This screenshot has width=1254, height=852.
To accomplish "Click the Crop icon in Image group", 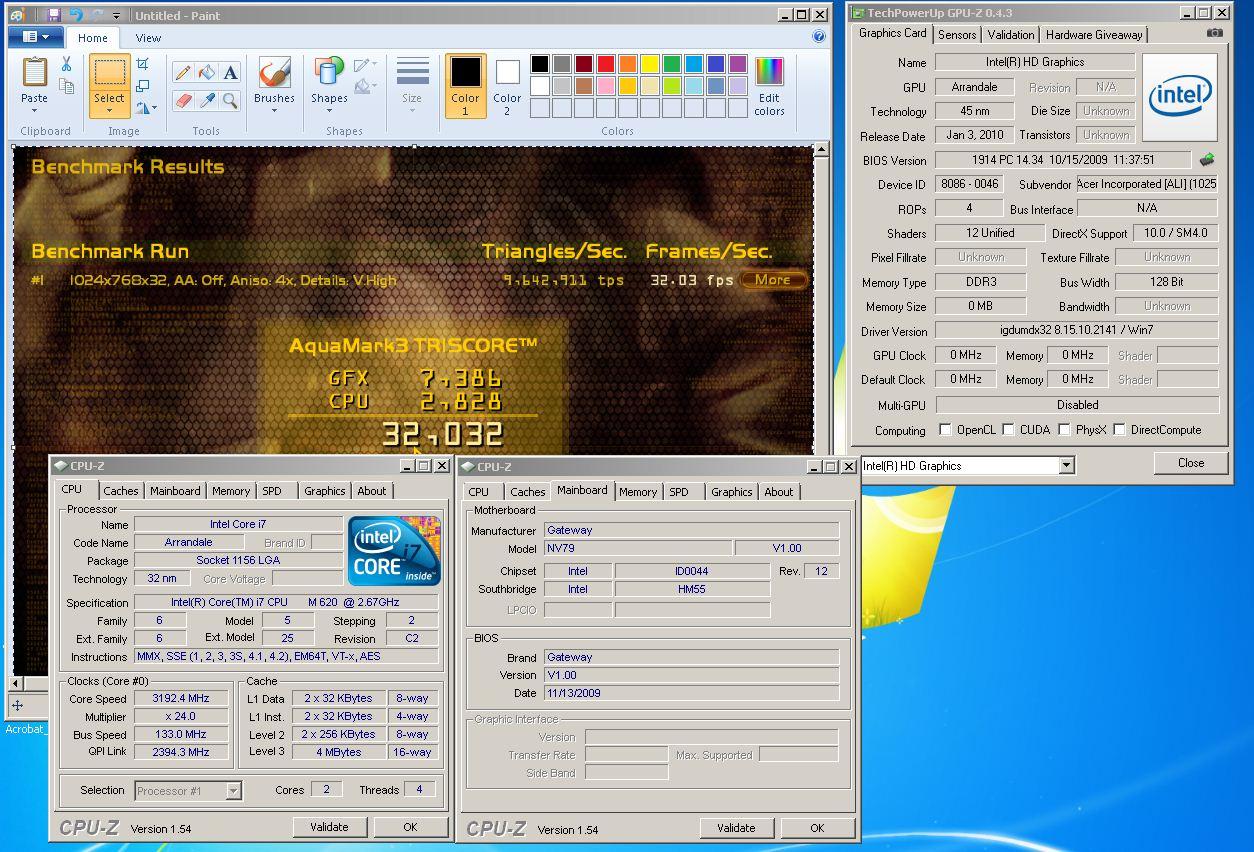I will [143, 64].
